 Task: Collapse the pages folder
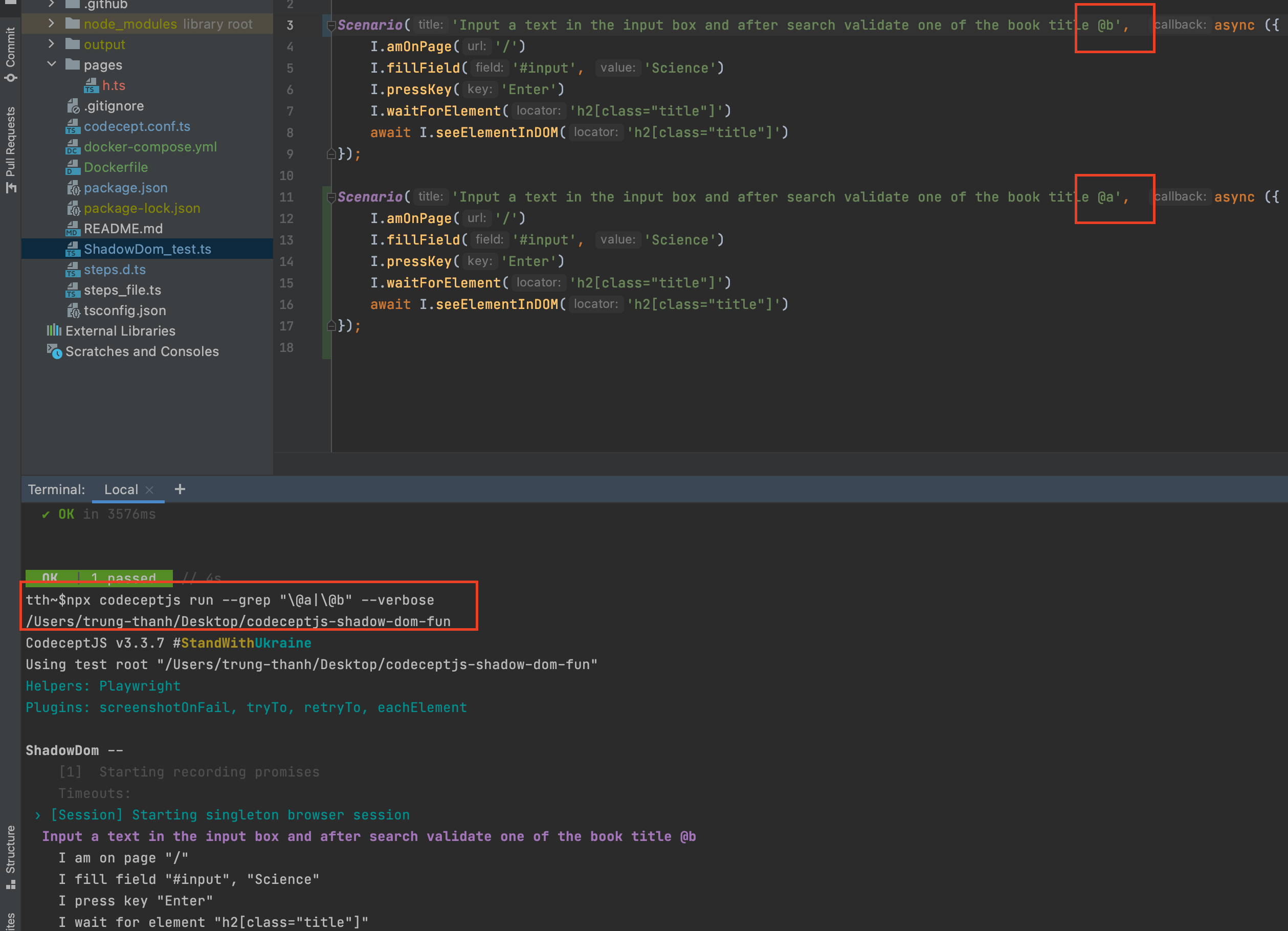click(52, 64)
